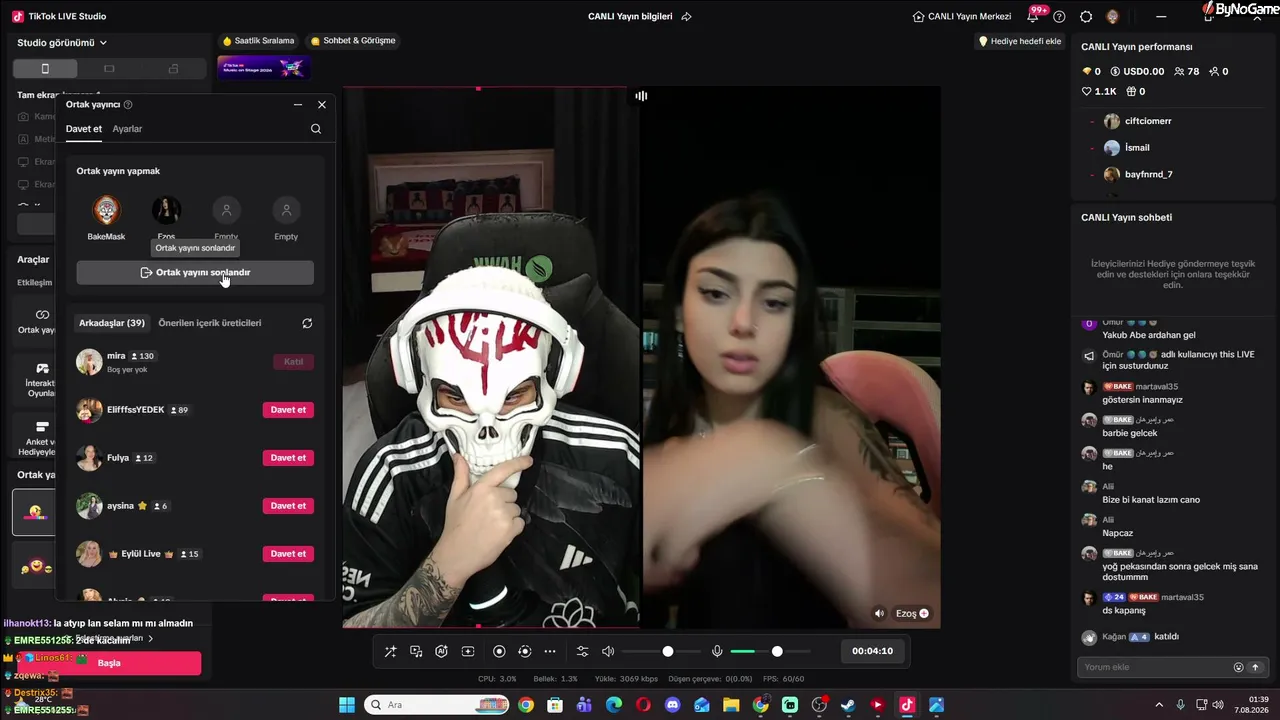Image resolution: width=1280 pixels, height=720 pixels.
Task: Open CANLI Yayın Merkezi
Action: (x=962, y=17)
